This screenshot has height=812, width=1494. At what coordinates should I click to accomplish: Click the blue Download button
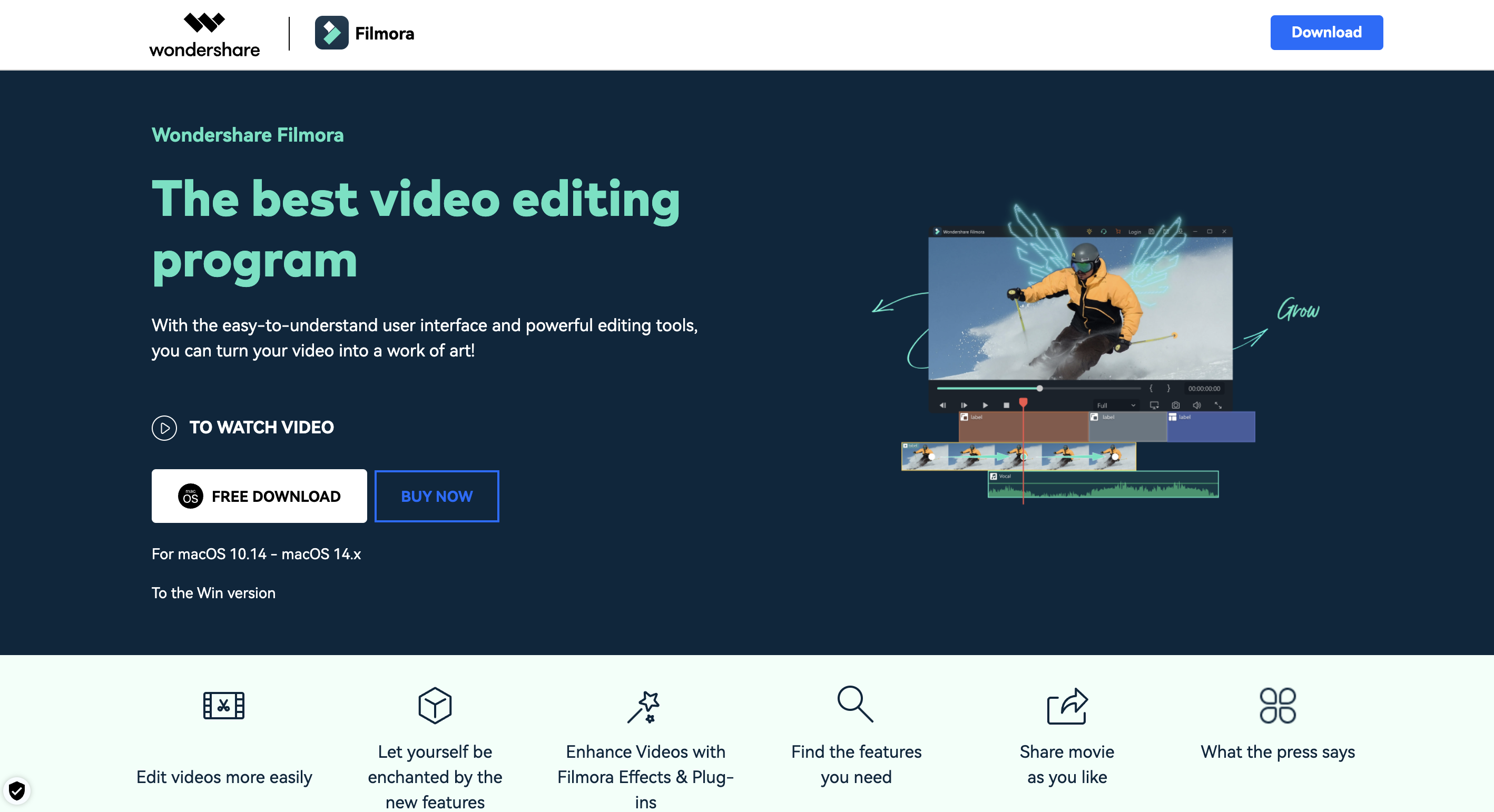coord(1326,33)
